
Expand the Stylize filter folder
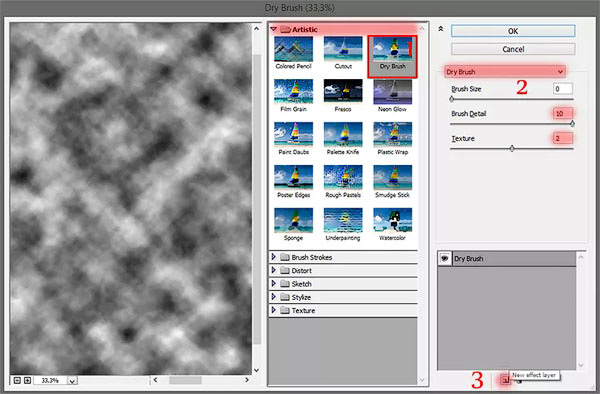[x=274, y=297]
